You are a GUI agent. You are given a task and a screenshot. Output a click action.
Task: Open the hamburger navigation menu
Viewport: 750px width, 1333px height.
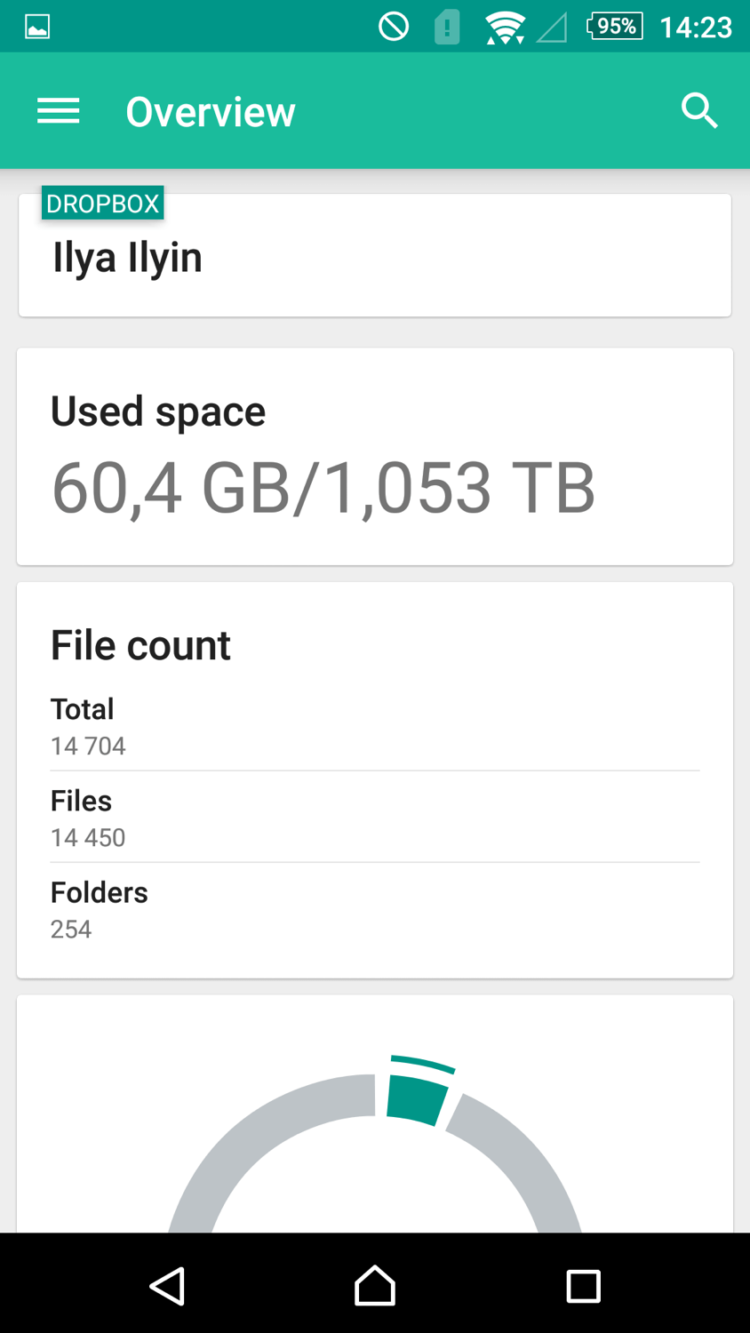58,111
